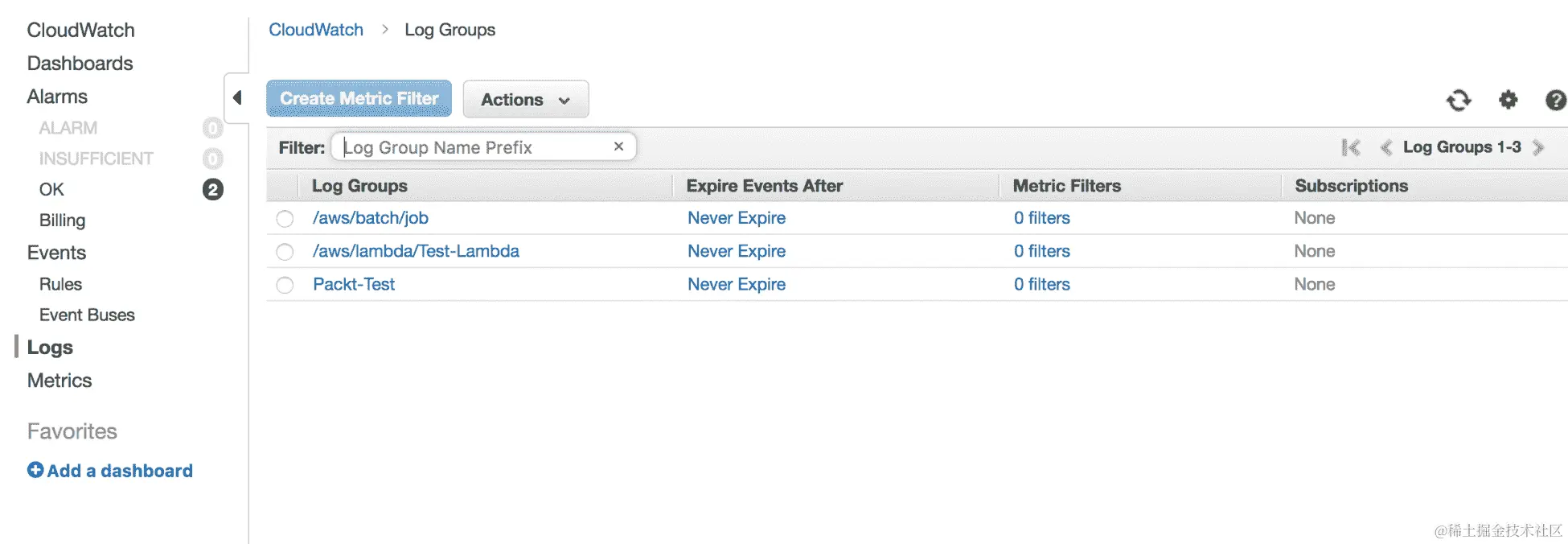The image size is (1568, 544).
Task: Click the Log Groups breadcrumb text
Action: point(449,30)
